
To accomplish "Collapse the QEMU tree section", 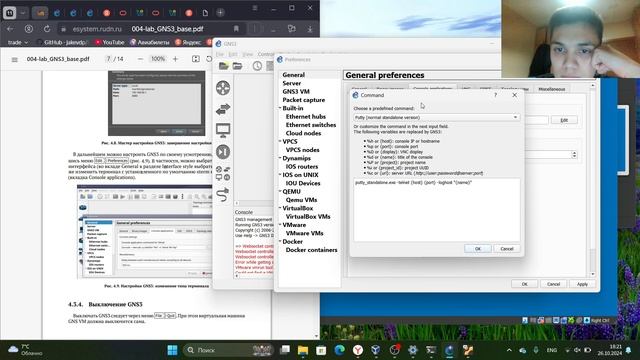I will tap(280, 191).
